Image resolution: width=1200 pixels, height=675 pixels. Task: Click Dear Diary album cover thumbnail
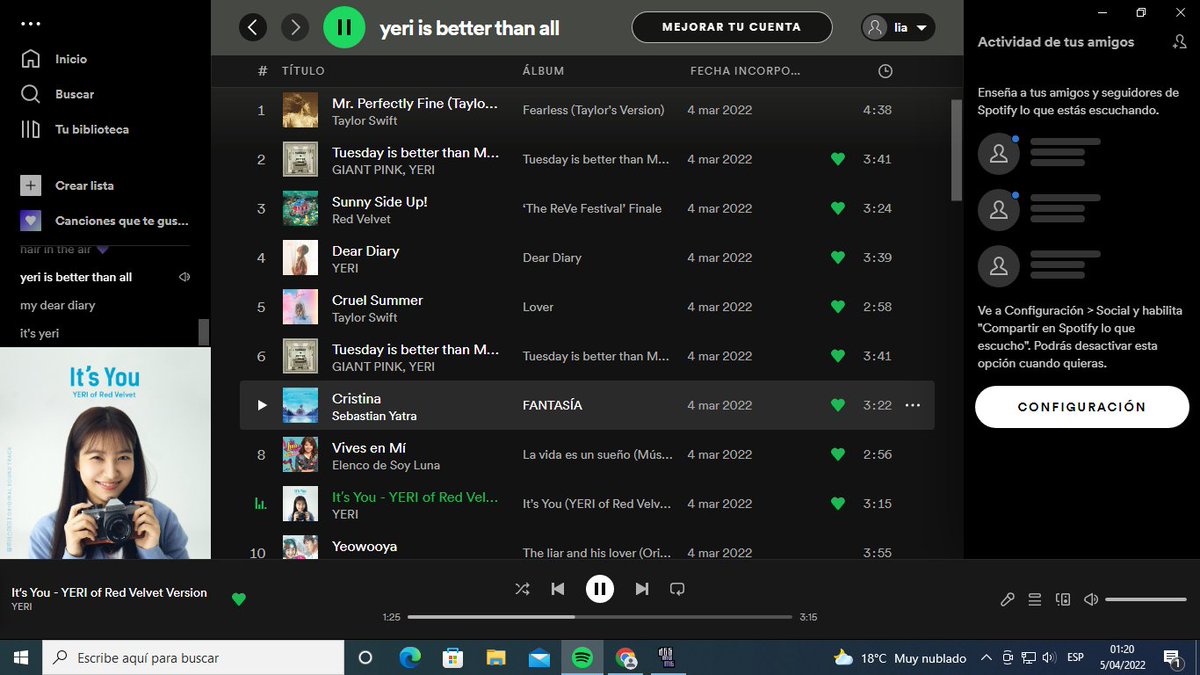[x=300, y=257]
